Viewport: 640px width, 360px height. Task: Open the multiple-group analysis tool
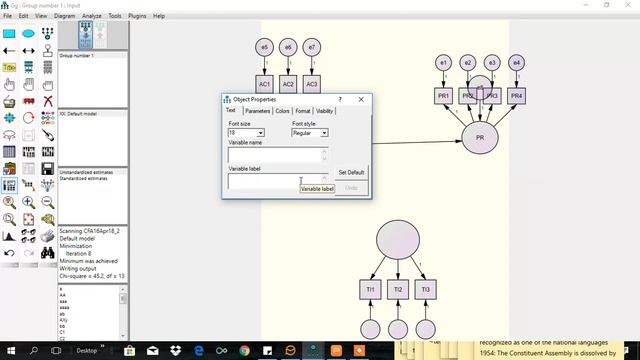(28, 236)
